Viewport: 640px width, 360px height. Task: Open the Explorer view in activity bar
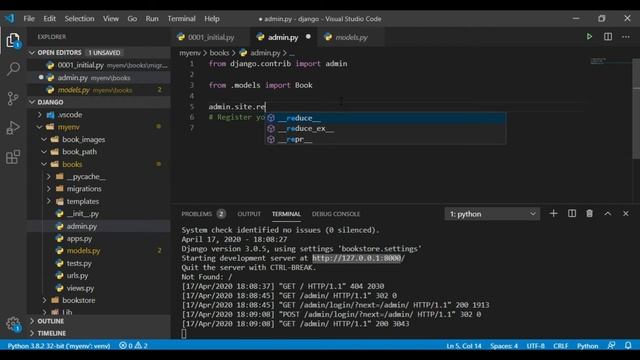coord(13,40)
